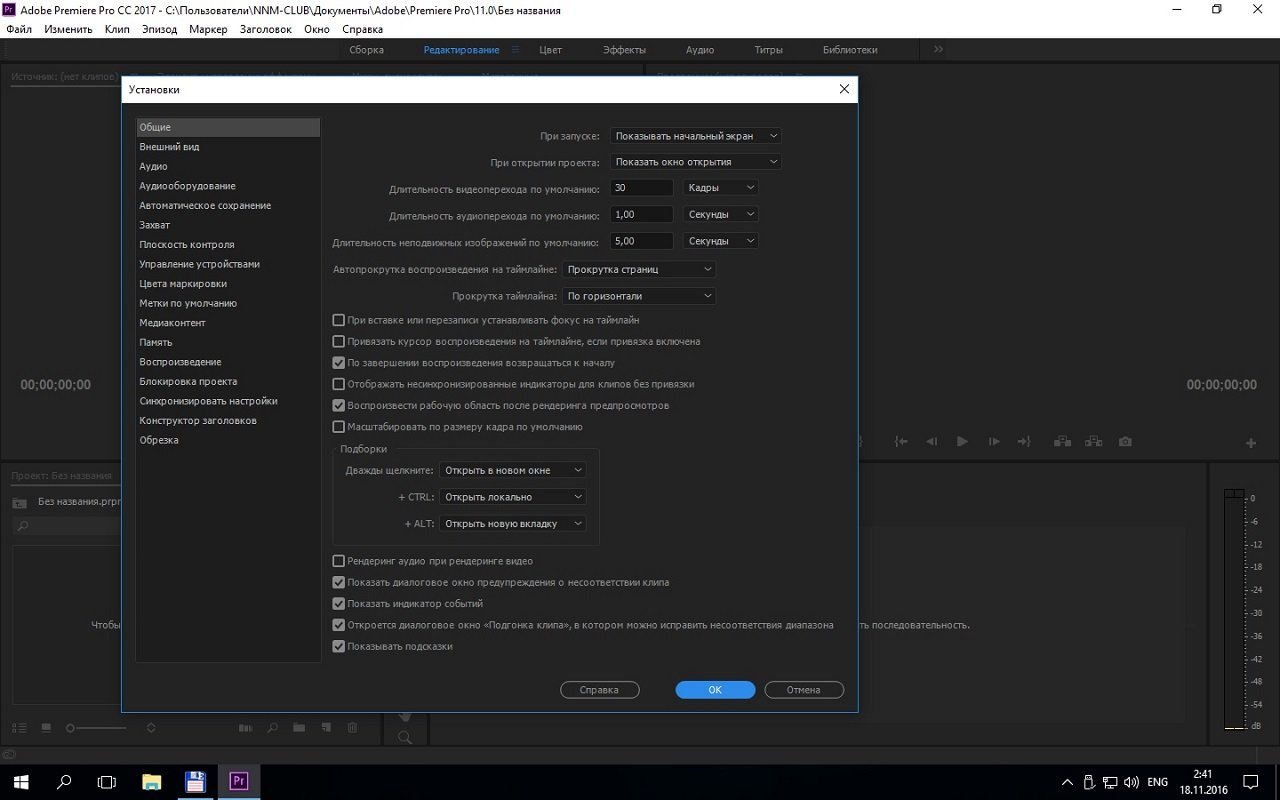Click the Export Frame camera icon
The height and width of the screenshot is (800, 1280).
point(1125,442)
